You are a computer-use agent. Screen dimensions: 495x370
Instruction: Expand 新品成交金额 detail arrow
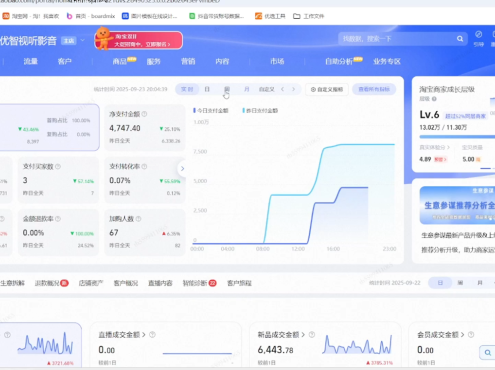pyautogui.click(x=303, y=334)
